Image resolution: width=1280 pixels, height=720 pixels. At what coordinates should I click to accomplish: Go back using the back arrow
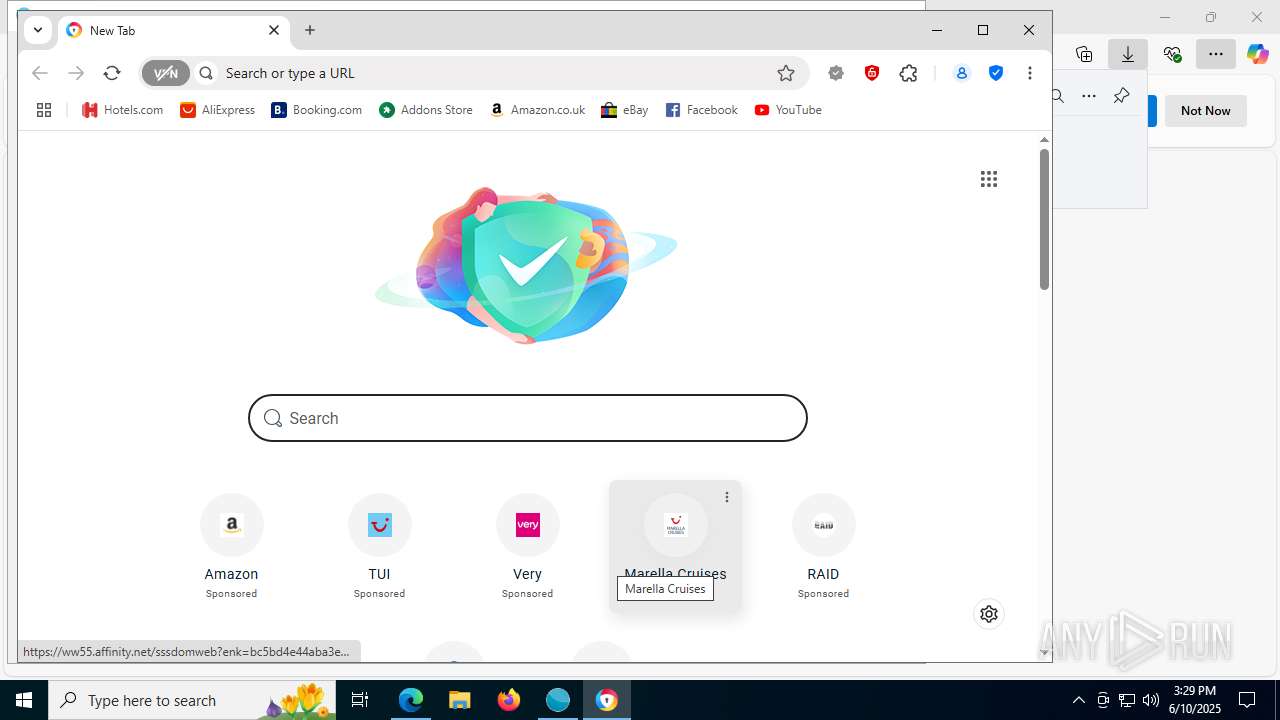coord(40,73)
